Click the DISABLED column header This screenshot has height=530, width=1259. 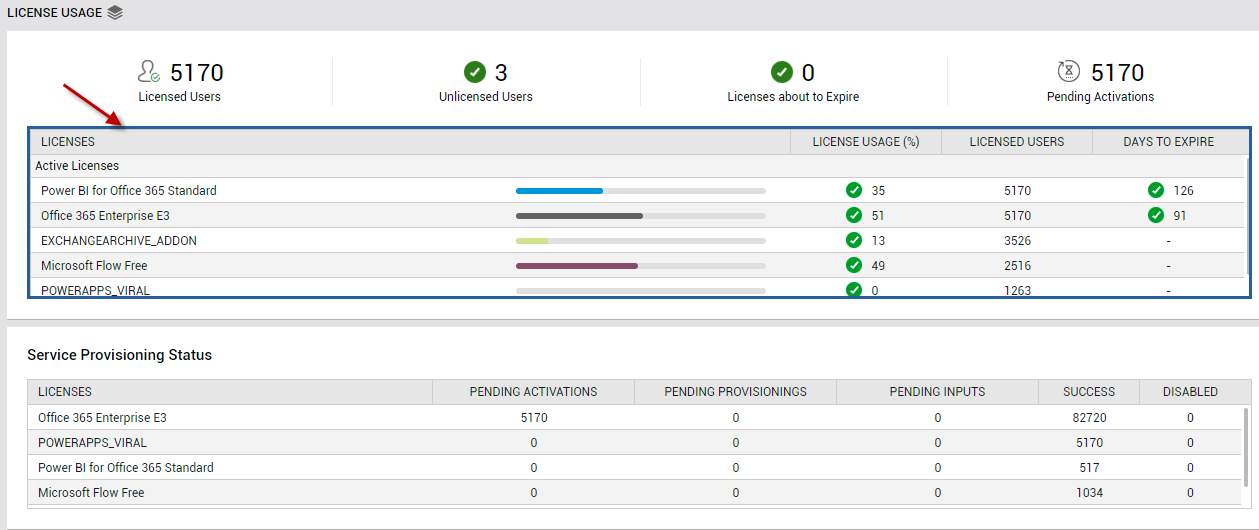click(x=1191, y=392)
